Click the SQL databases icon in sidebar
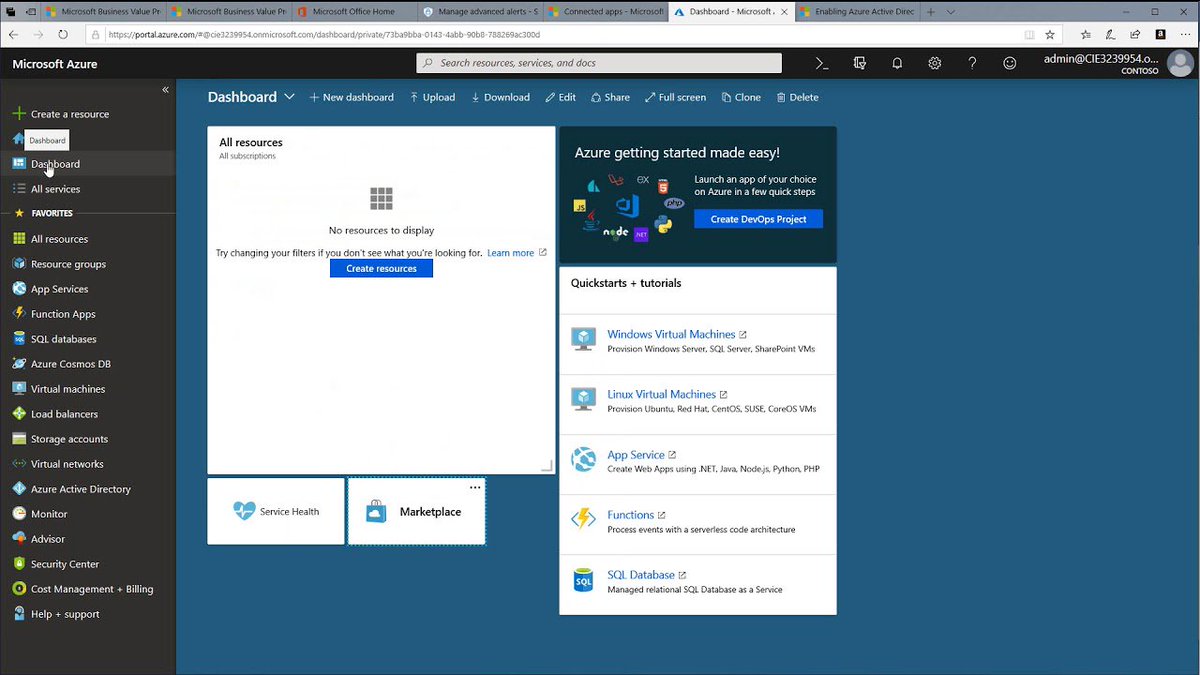Image resolution: width=1200 pixels, height=675 pixels. pyautogui.click(x=19, y=339)
